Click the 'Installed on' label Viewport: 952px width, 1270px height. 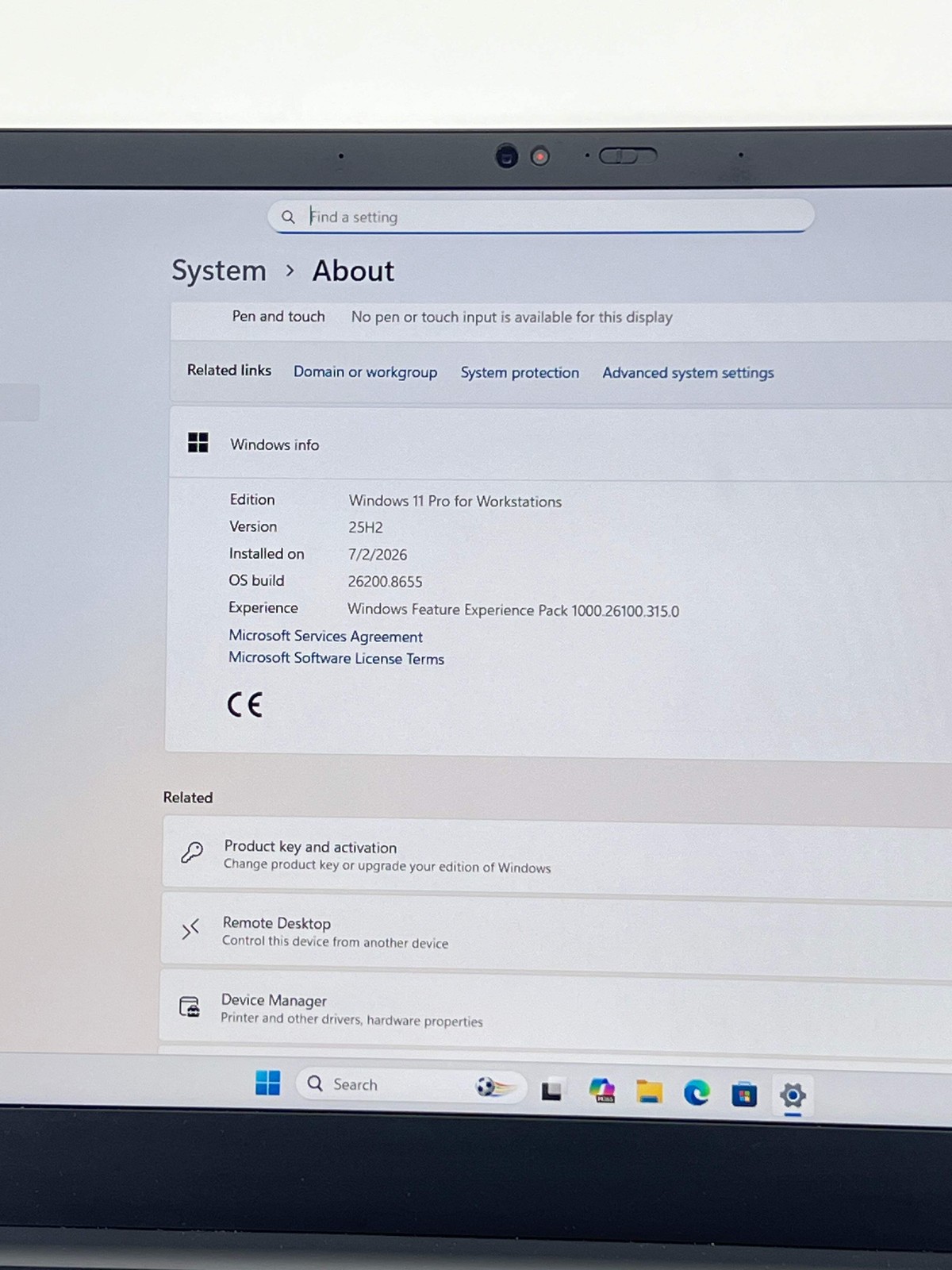tap(267, 553)
